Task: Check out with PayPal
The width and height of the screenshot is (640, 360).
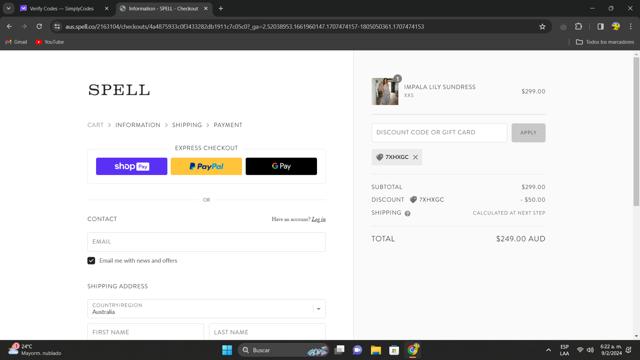Action: [206, 166]
